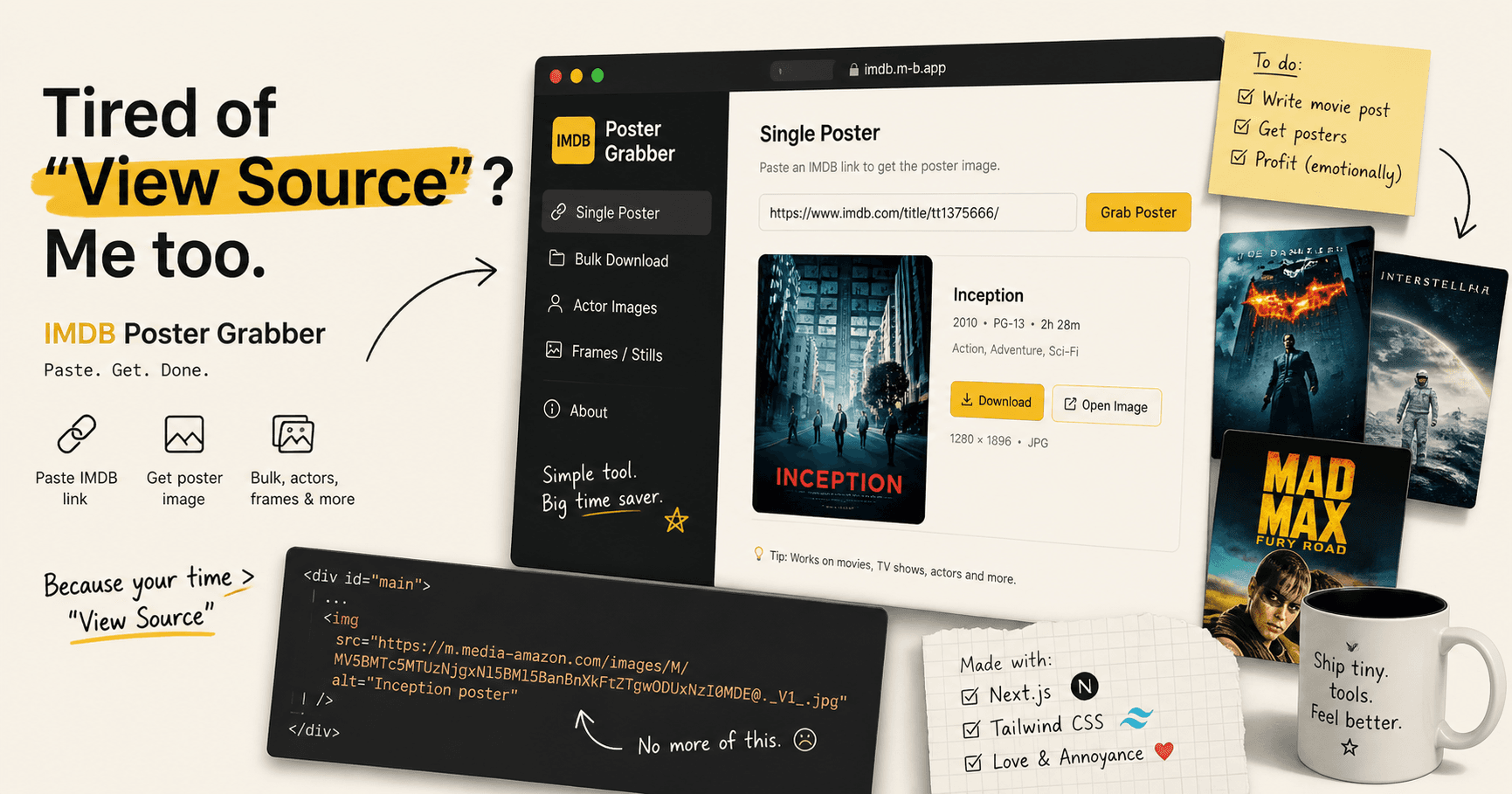Click the person icon beside Actor Images
1512x794 pixels.
(555, 304)
